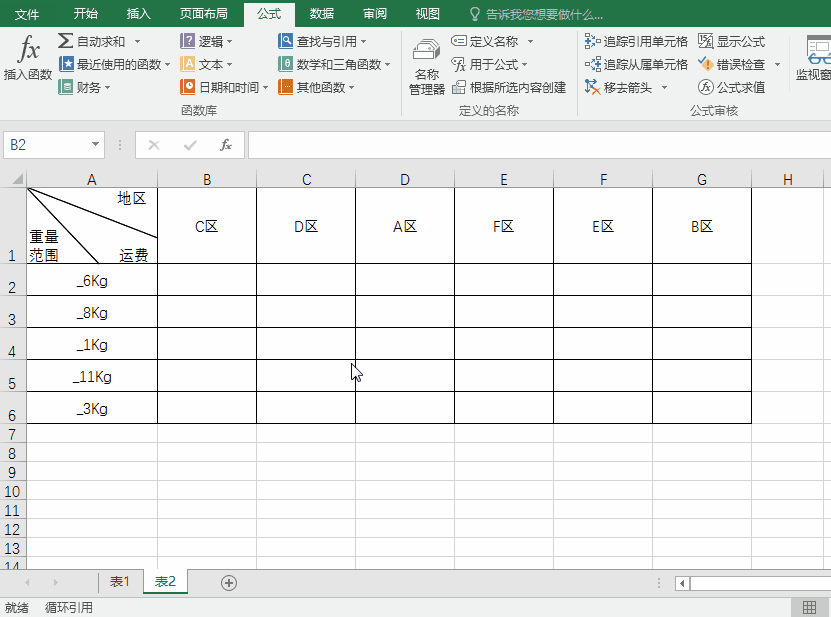
Task: Click the previous sheet navigation arrow
Action: 27,583
